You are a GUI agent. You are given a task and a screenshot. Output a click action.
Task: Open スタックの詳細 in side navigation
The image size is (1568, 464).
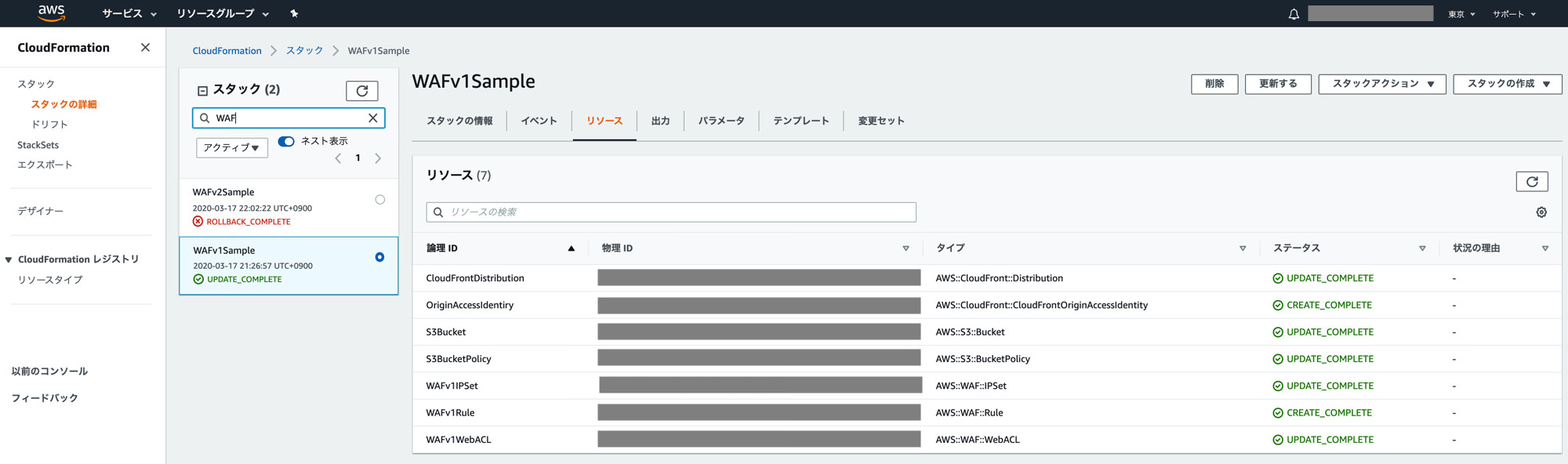coord(64,104)
